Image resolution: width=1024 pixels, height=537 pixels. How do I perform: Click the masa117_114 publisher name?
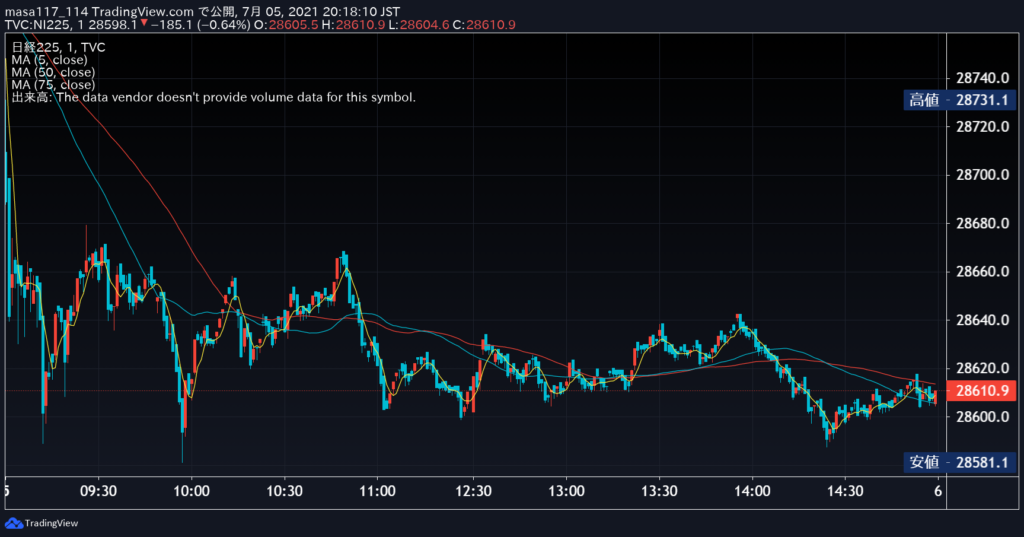point(47,12)
